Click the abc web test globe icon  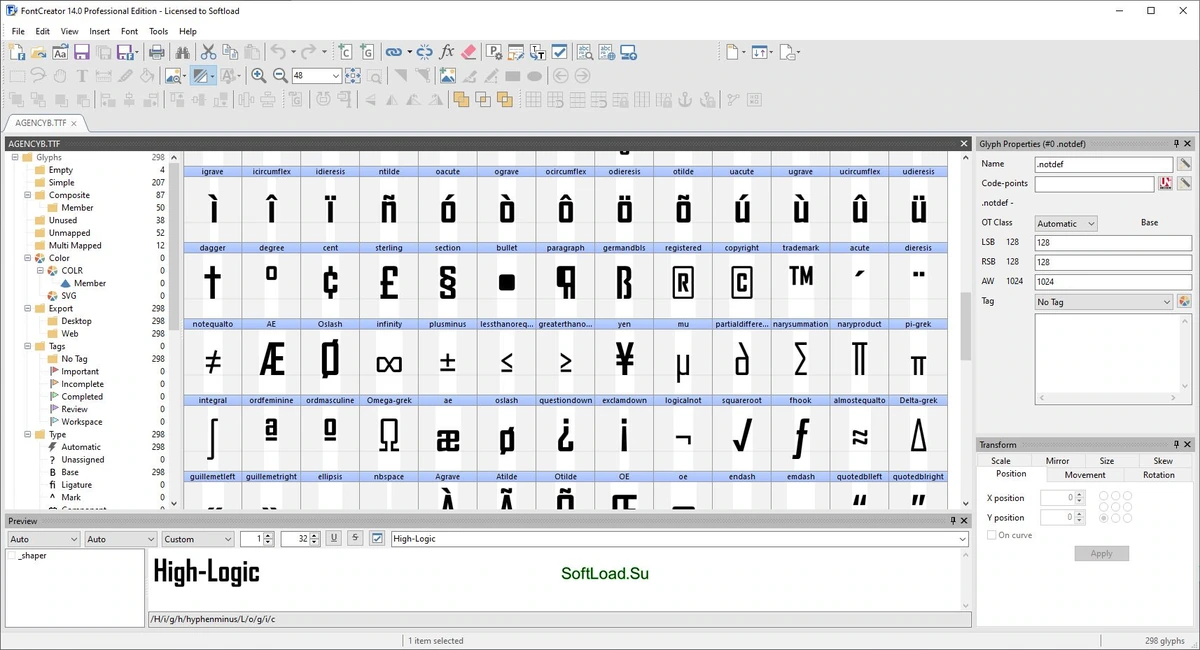(x=607, y=52)
